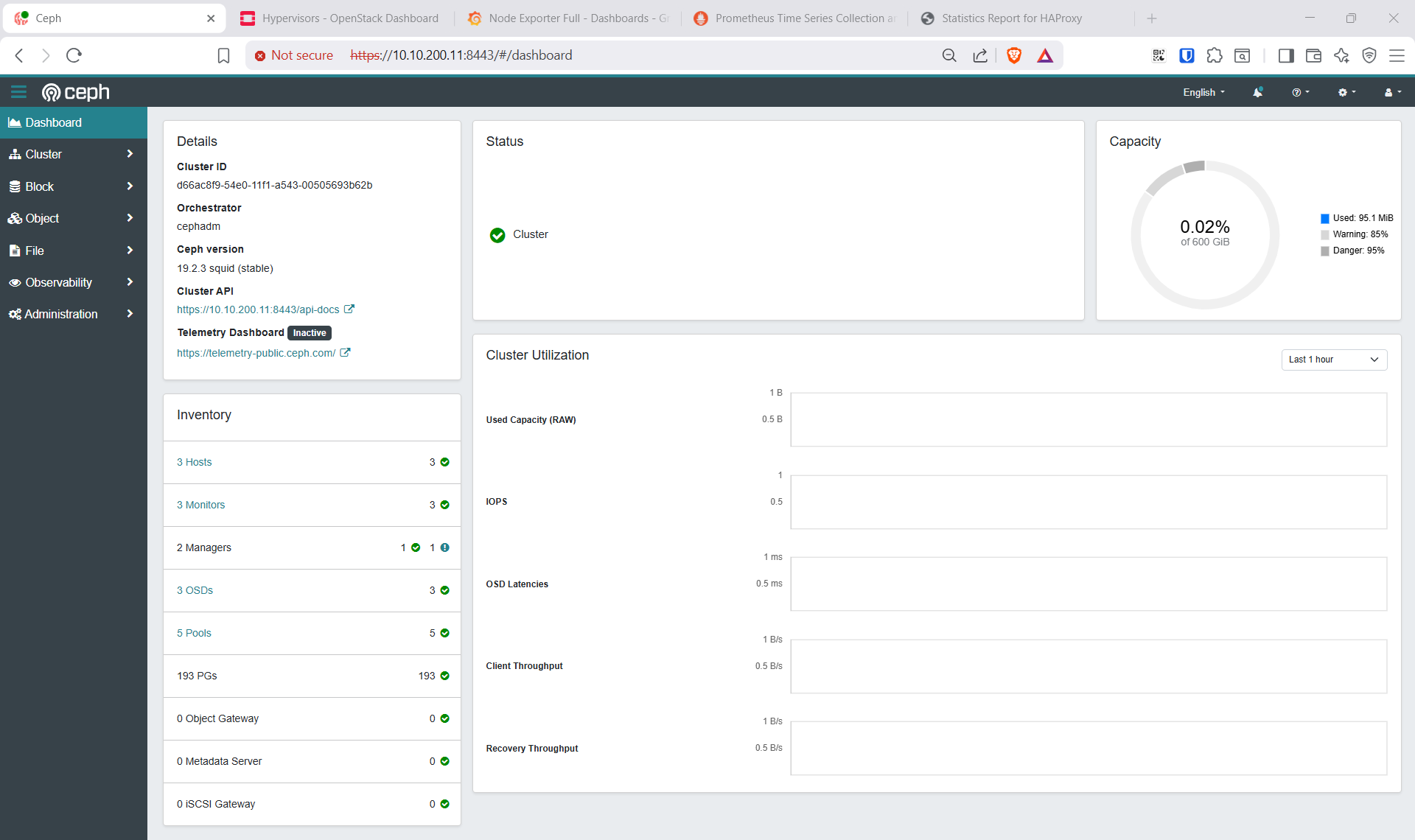The width and height of the screenshot is (1415, 840).
Task: Click the green Cluster status check icon
Action: [x=497, y=235]
